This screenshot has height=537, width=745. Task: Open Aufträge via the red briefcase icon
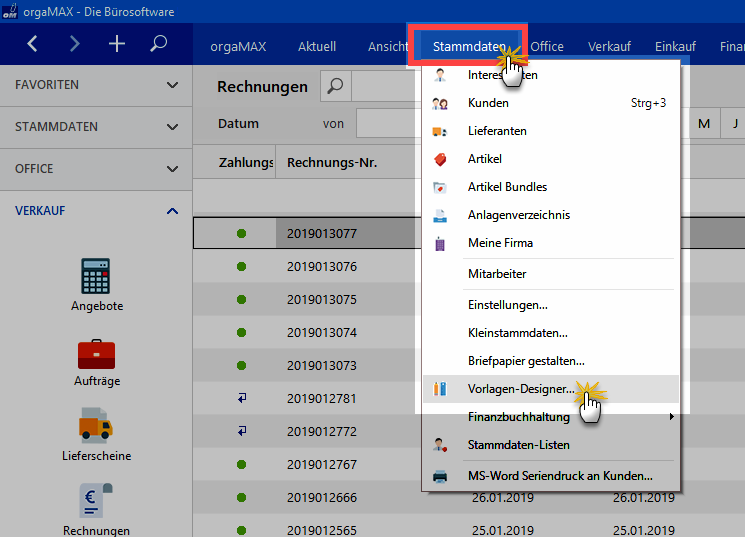click(x=96, y=354)
